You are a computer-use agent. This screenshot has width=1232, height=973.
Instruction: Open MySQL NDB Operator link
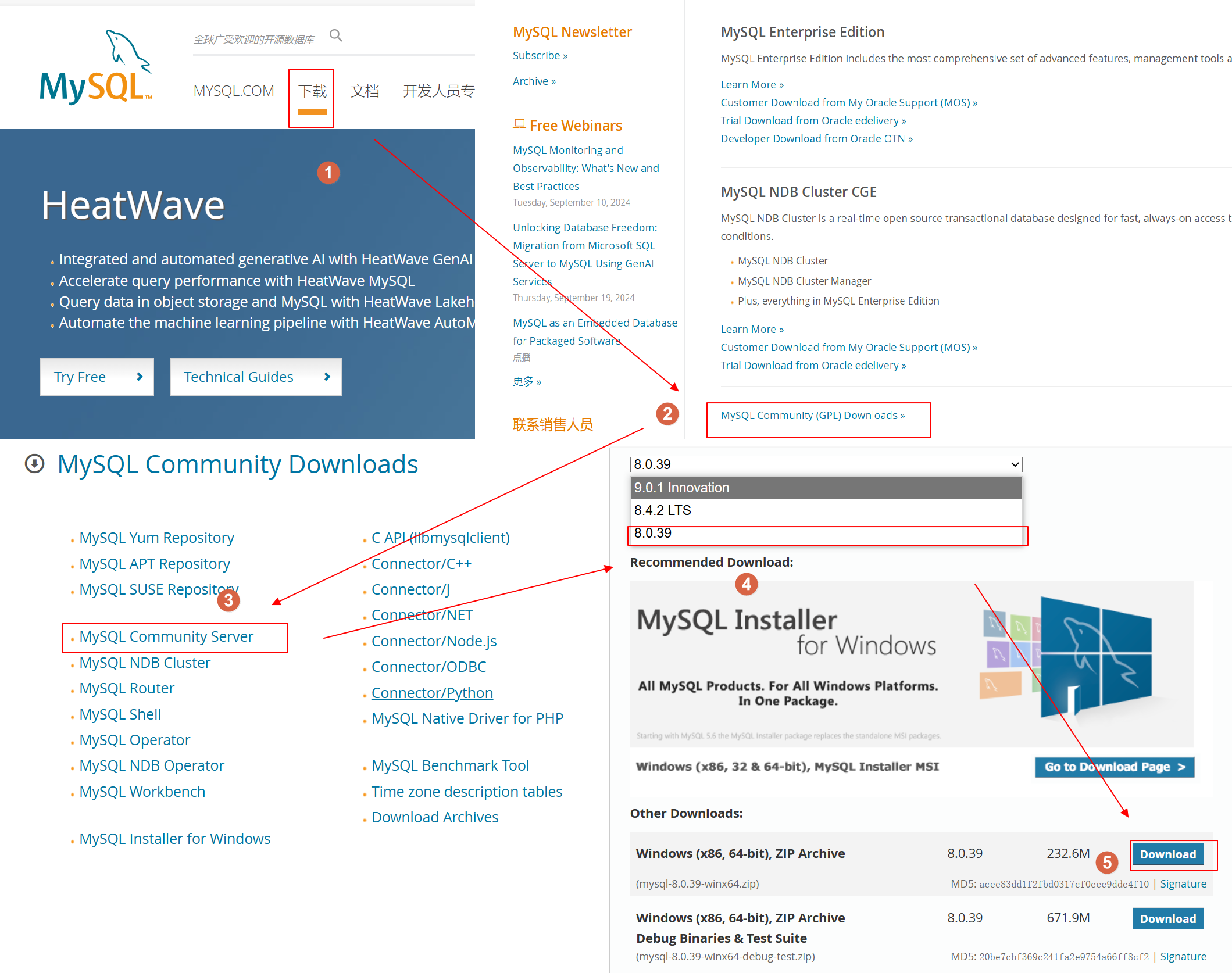152,765
